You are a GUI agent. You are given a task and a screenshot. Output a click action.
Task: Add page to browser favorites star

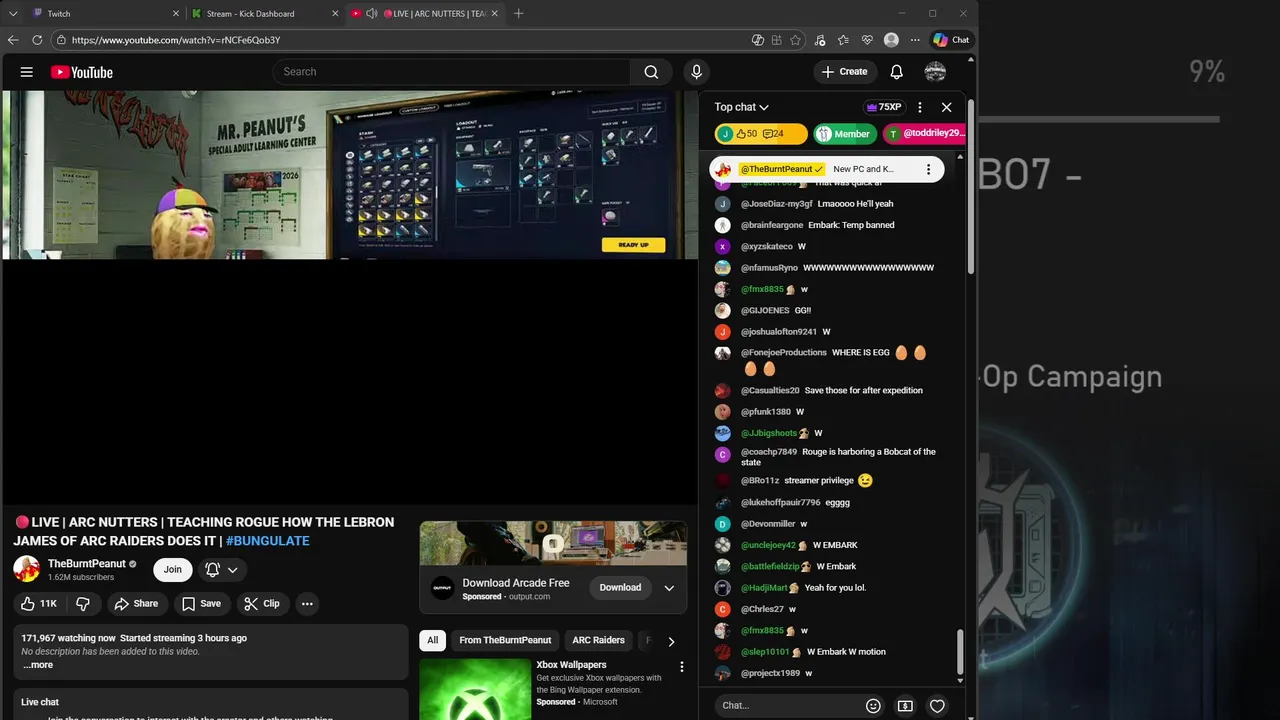pos(795,40)
